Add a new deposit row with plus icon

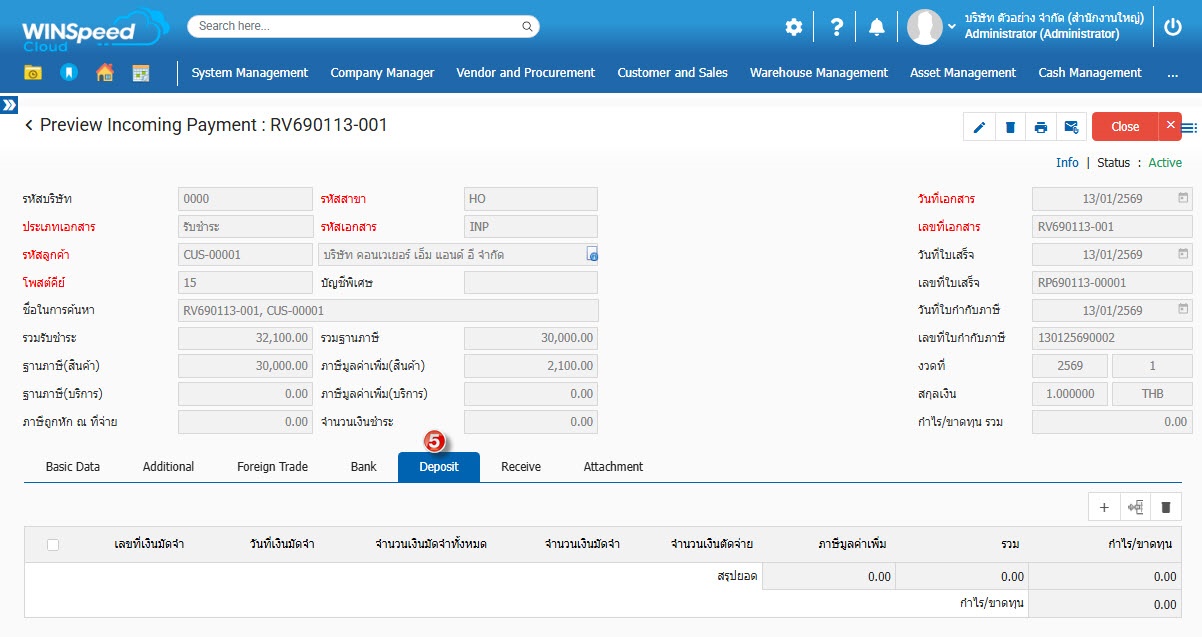[x=1104, y=507]
